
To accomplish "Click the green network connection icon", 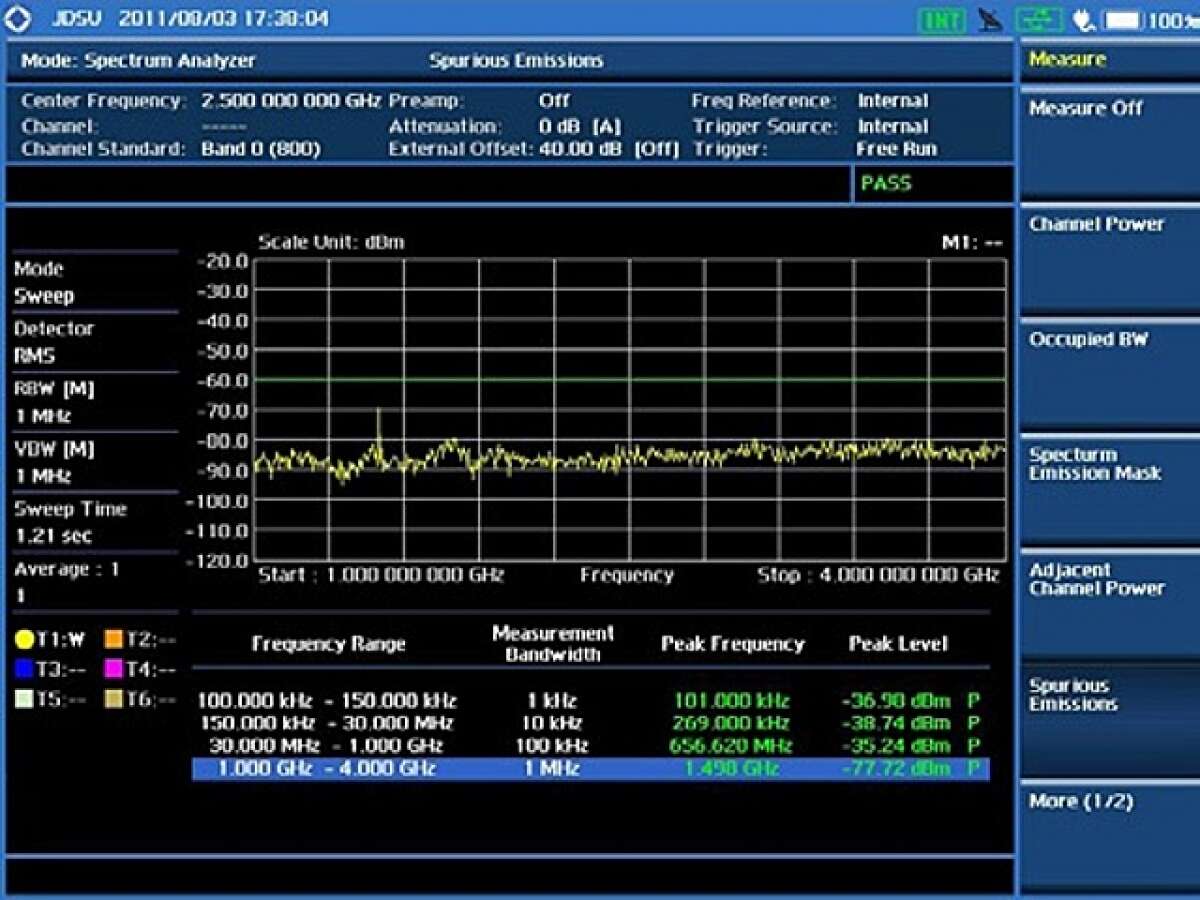I will coord(1039,20).
